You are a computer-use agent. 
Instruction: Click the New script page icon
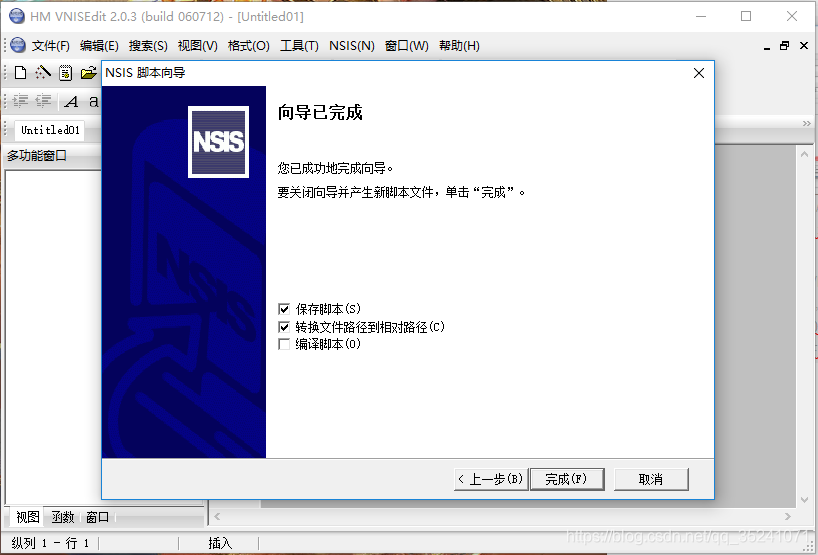20,73
